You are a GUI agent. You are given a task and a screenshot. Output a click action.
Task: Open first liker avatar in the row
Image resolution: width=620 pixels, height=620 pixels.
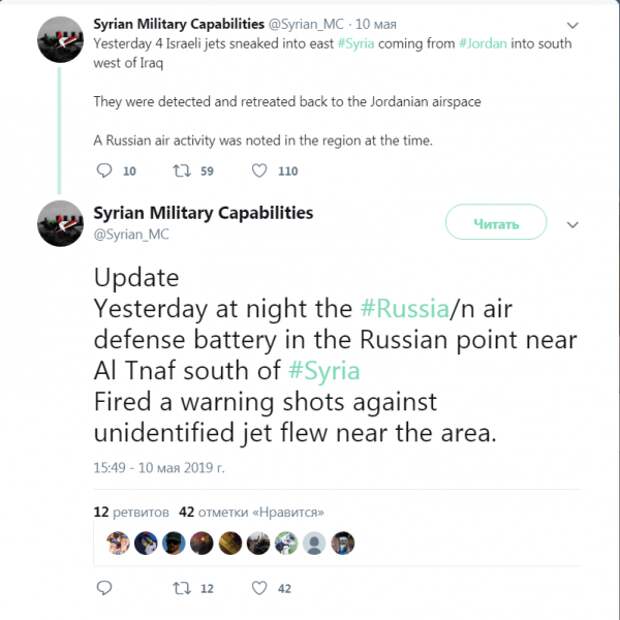118,543
